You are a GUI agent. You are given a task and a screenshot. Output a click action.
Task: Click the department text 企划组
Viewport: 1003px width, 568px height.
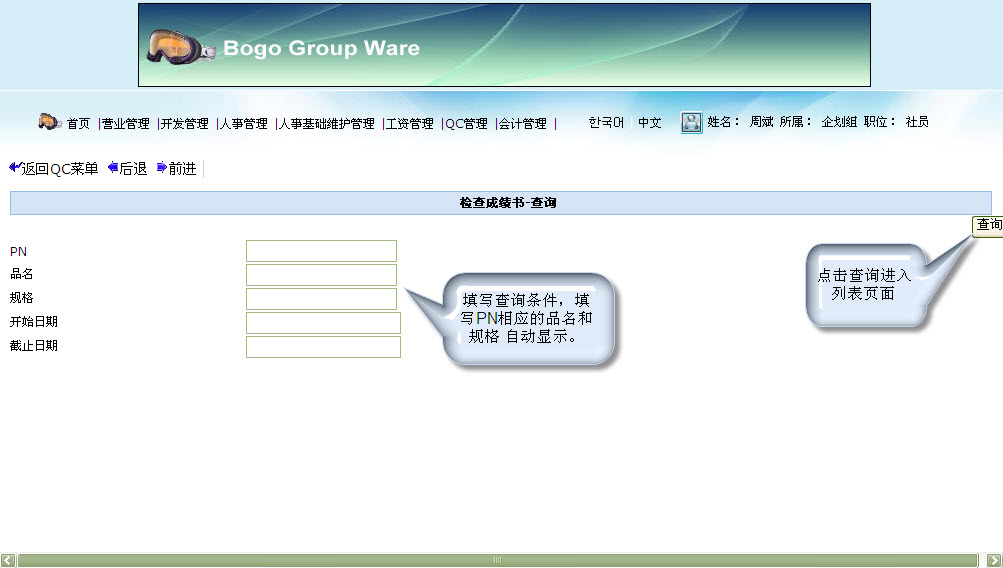[839, 122]
